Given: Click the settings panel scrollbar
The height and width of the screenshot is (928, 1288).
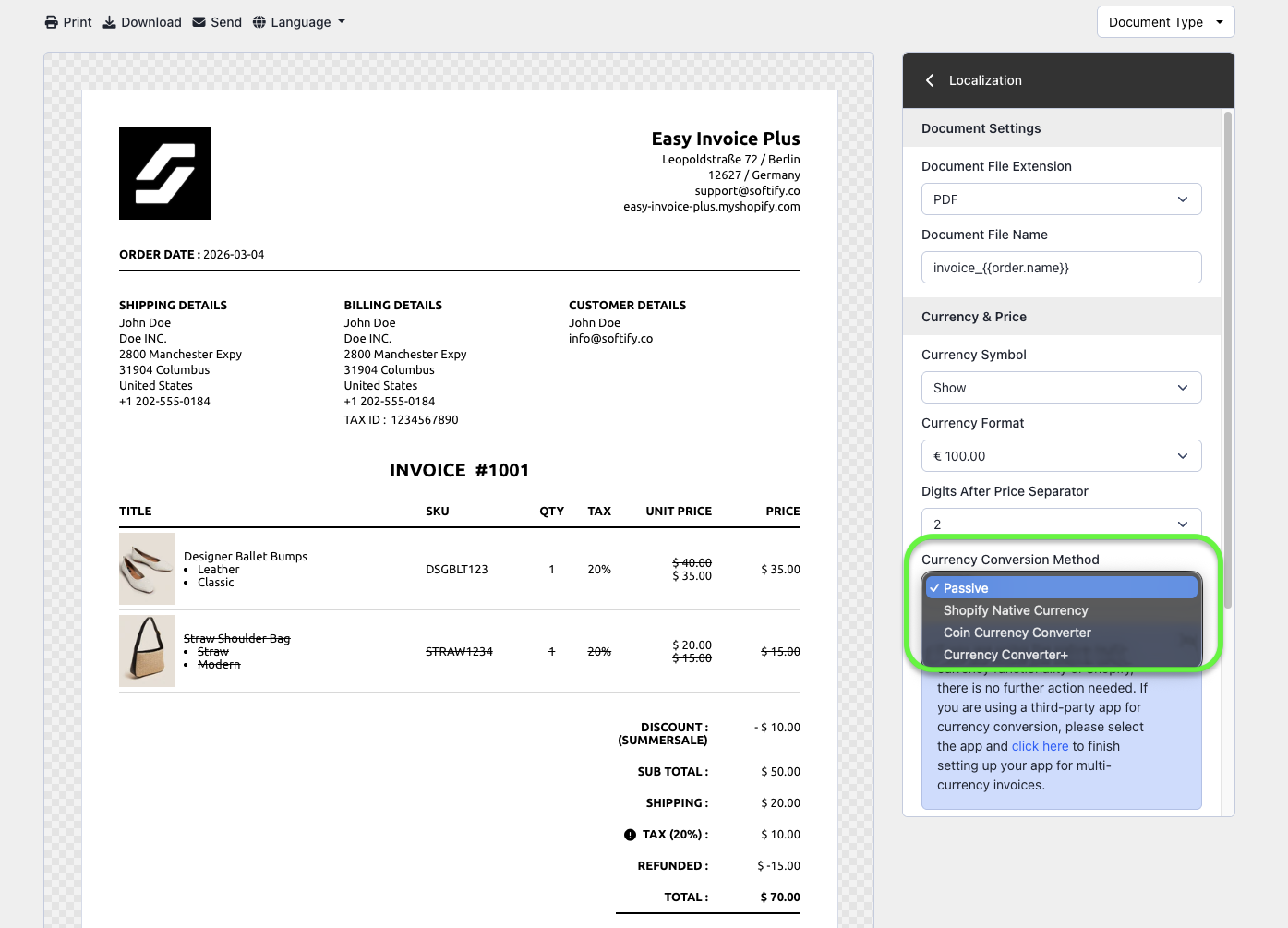Looking at the screenshot, I should pos(1227,360).
